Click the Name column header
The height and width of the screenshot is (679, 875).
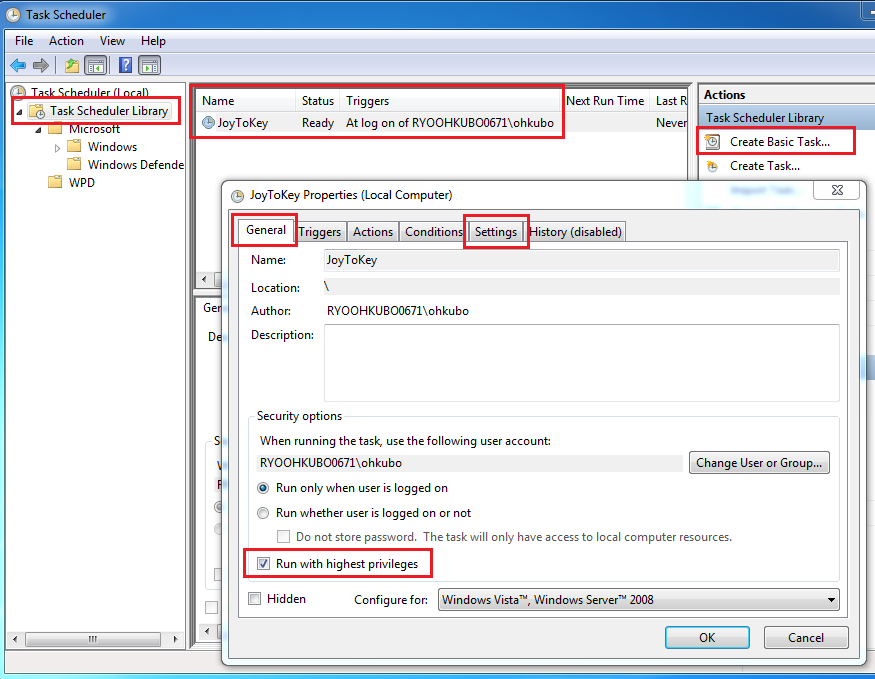(245, 101)
